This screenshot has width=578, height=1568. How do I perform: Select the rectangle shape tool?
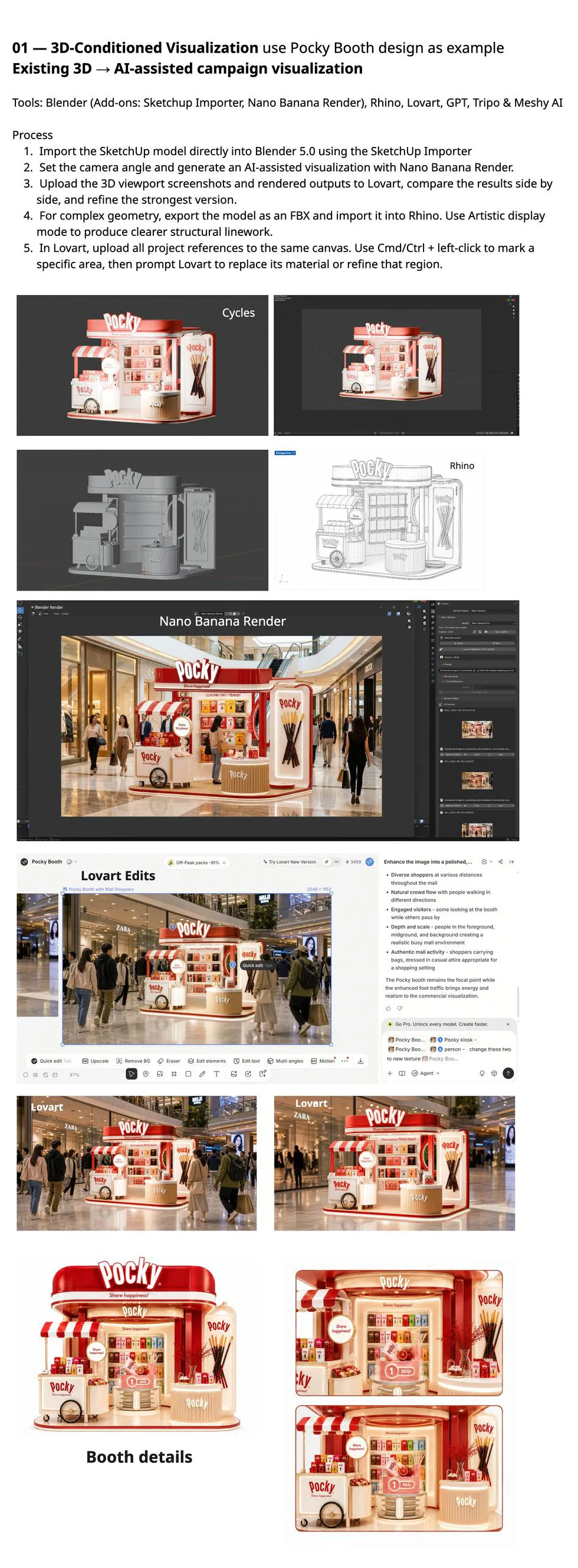[188, 1074]
